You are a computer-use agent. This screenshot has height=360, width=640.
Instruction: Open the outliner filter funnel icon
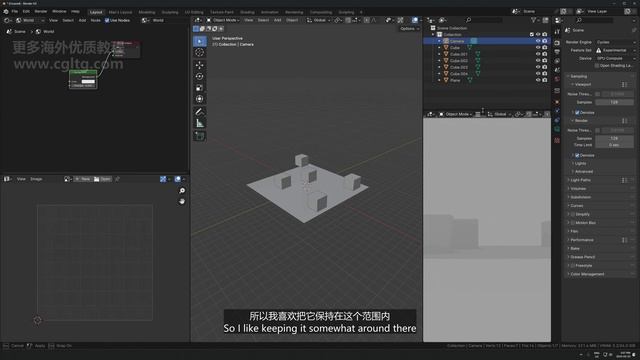(x=534, y=20)
